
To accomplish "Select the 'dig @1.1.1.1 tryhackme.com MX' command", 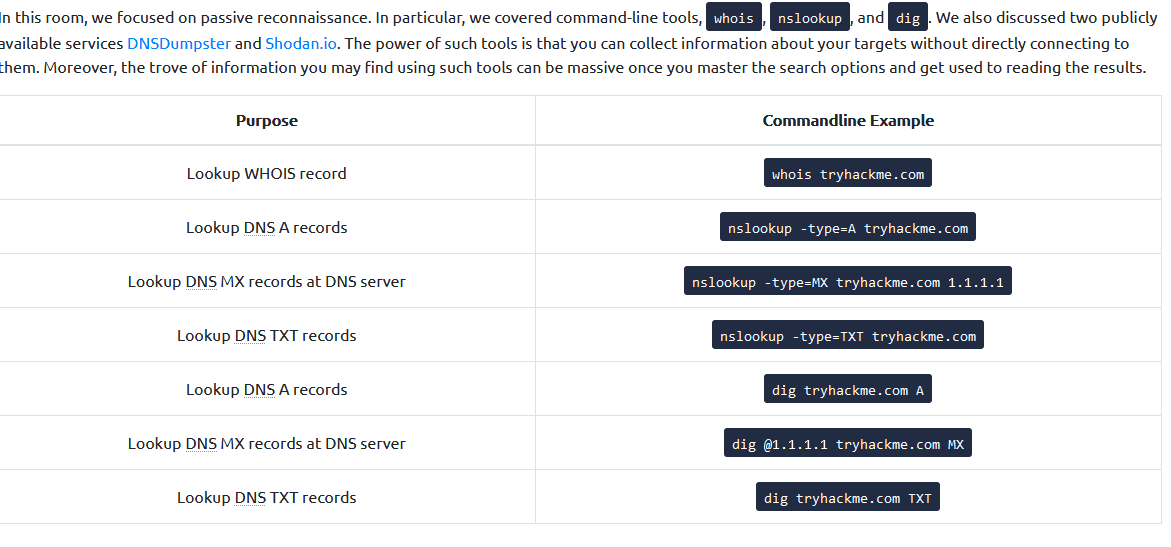I will (848, 444).
